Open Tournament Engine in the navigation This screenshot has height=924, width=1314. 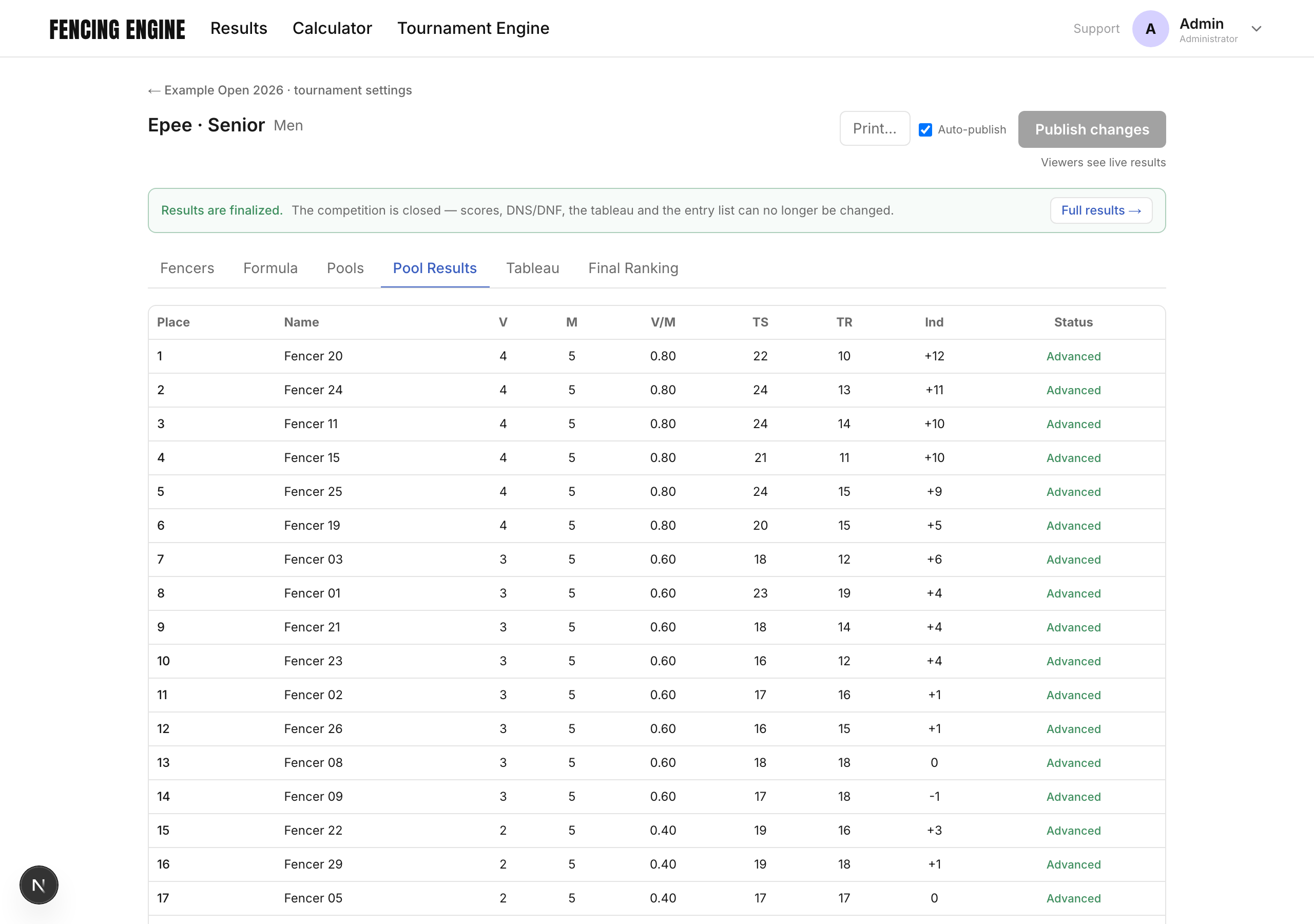click(473, 28)
